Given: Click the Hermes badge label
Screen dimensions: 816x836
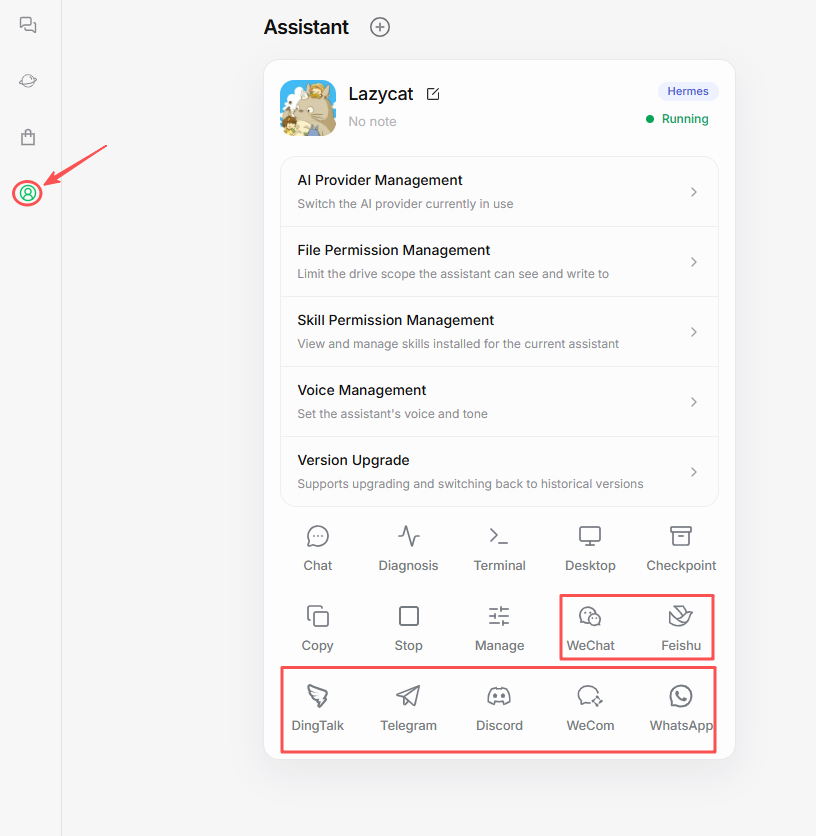Looking at the screenshot, I should pos(688,91).
